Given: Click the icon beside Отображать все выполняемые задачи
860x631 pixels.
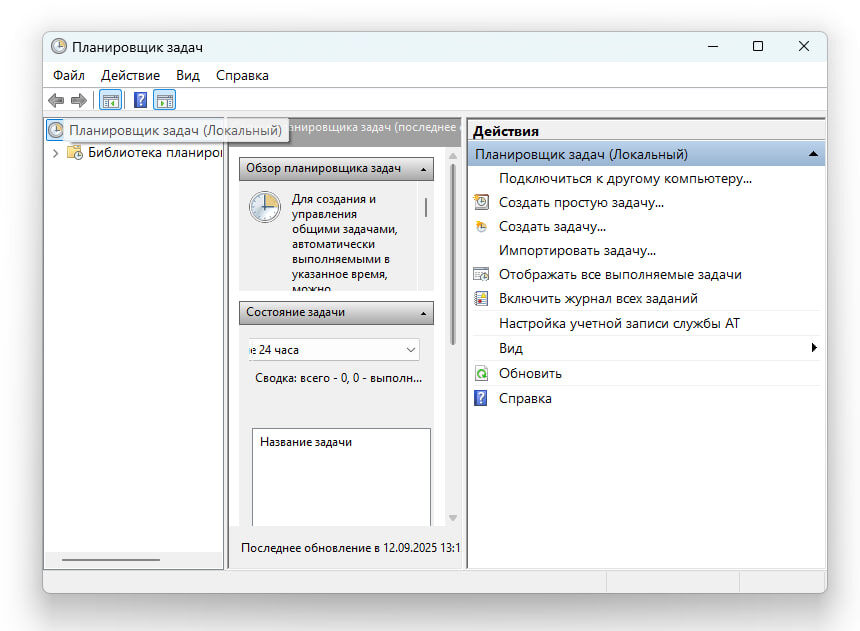Looking at the screenshot, I should coord(481,274).
